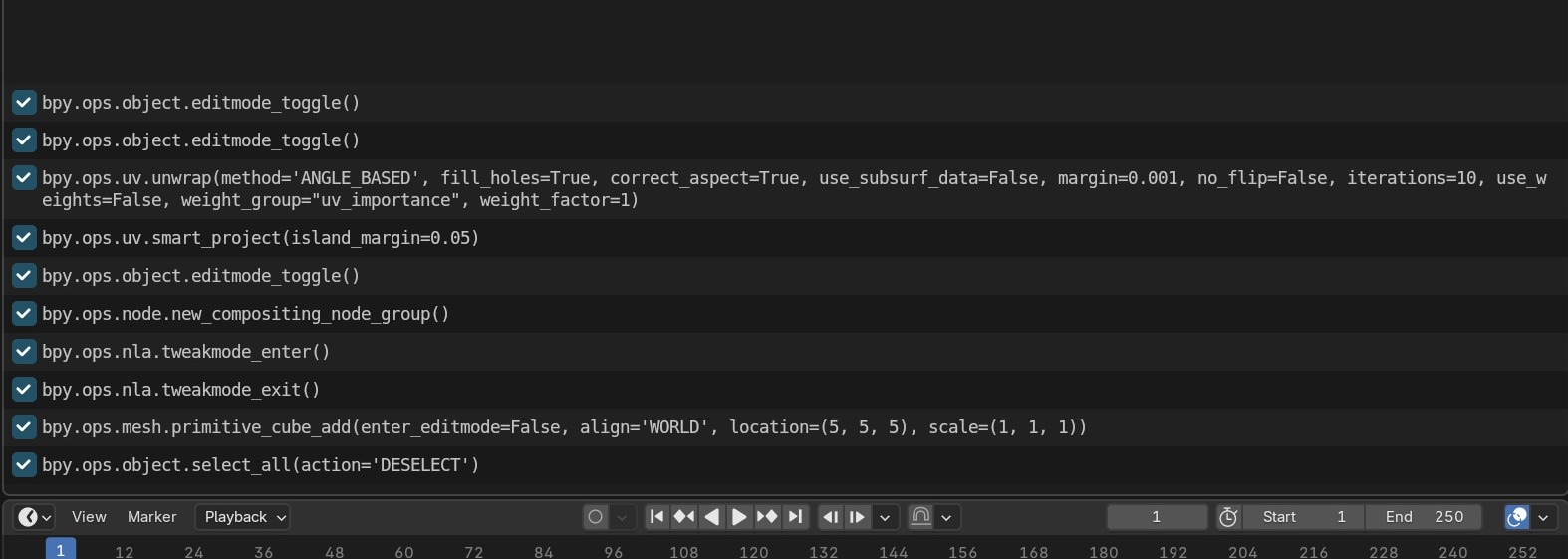Toggle use preview range clock icon
This screenshot has height=559, width=1568.
pyautogui.click(x=1228, y=517)
